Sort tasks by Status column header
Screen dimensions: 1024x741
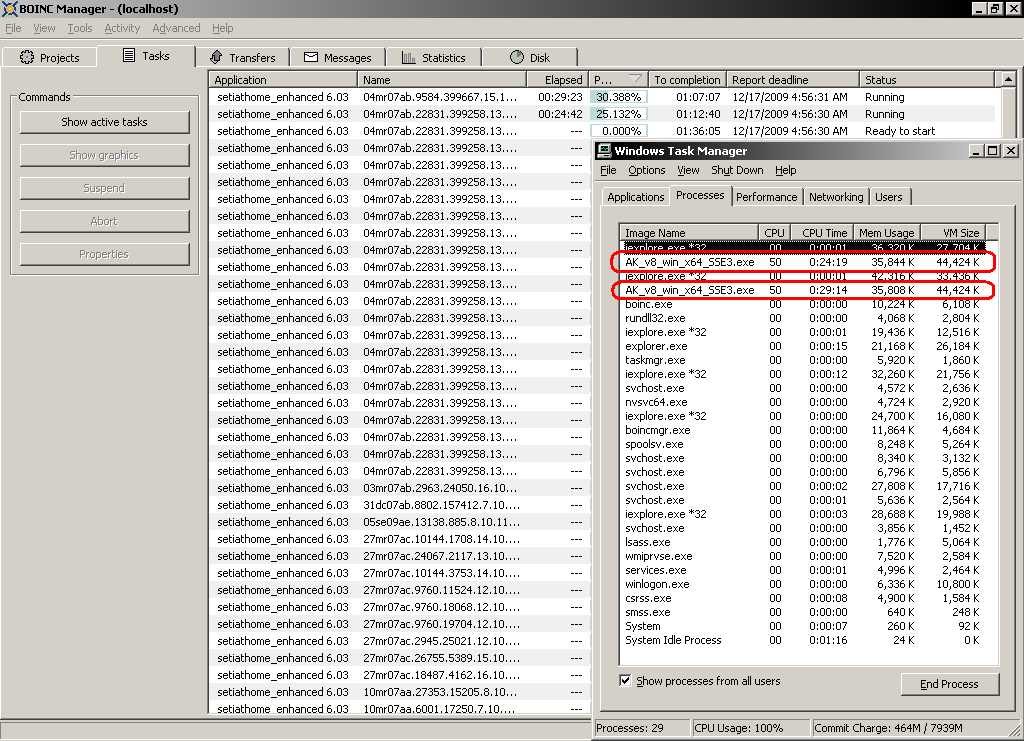point(927,80)
